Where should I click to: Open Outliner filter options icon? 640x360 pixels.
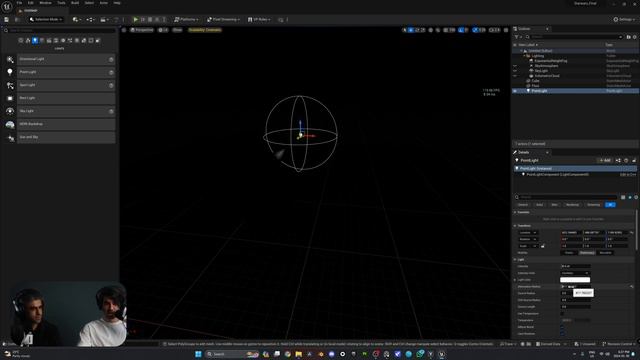tap(517, 37)
